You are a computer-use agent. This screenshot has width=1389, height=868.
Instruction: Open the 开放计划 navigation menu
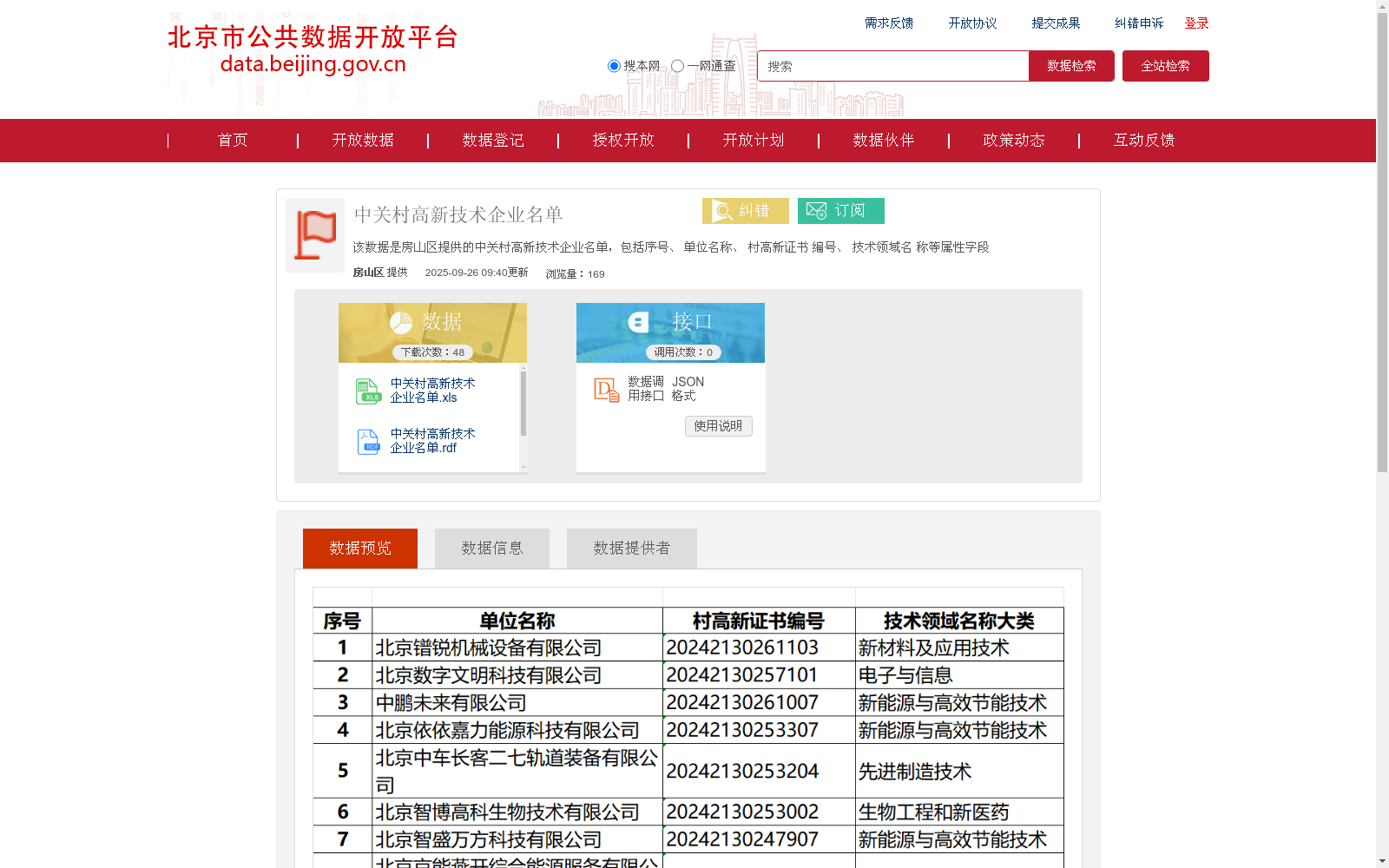tap(754, 141)
